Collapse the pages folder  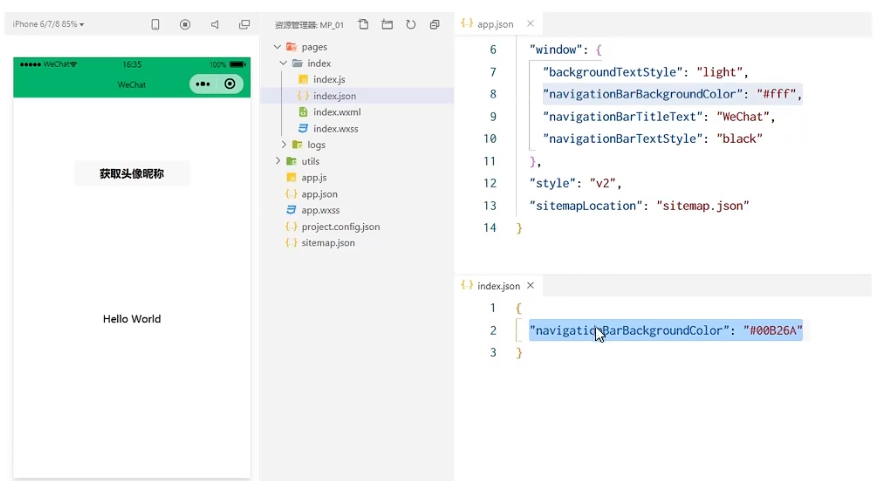tap(277, 47)
